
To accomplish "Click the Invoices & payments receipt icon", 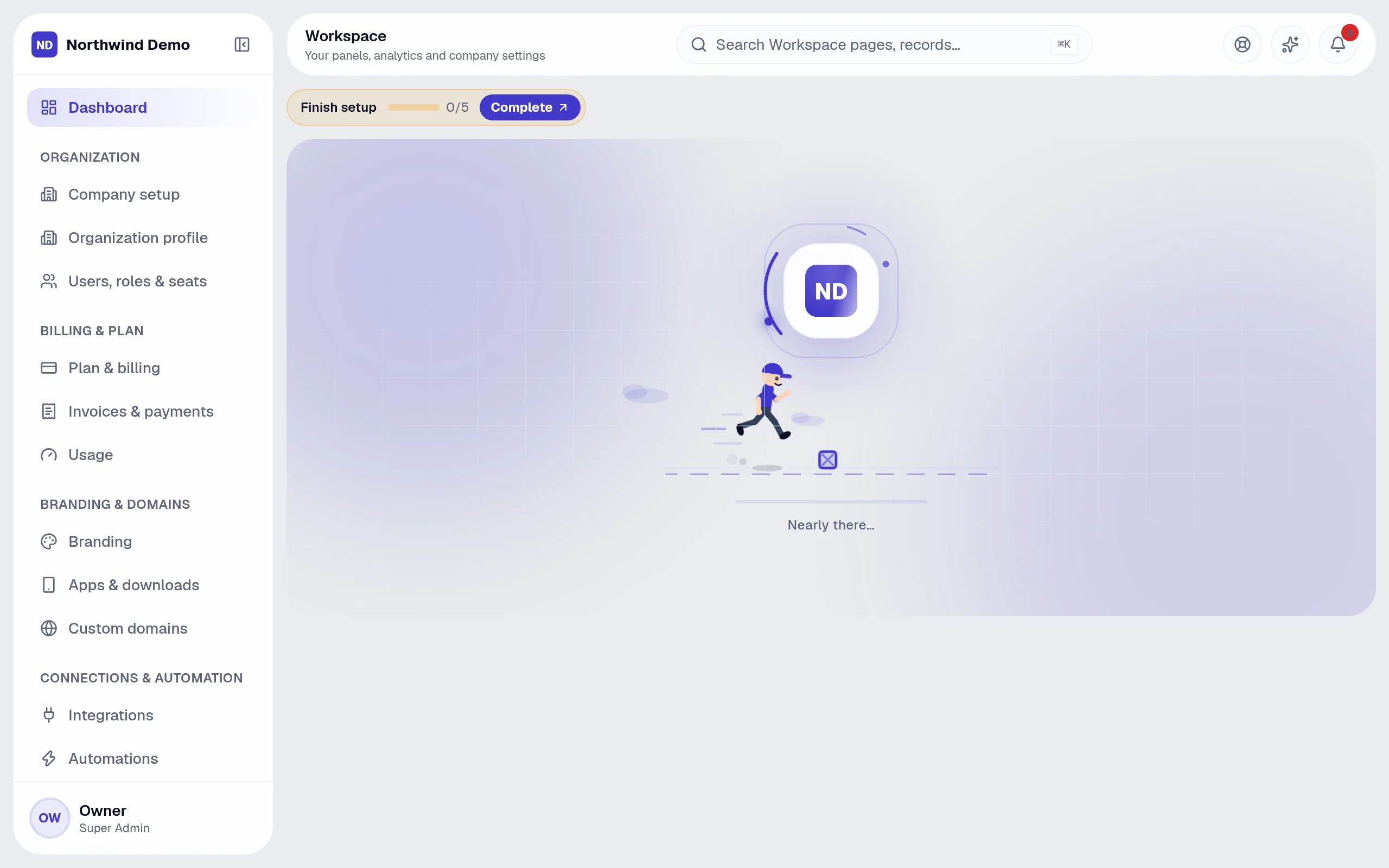I will (49, 411).
